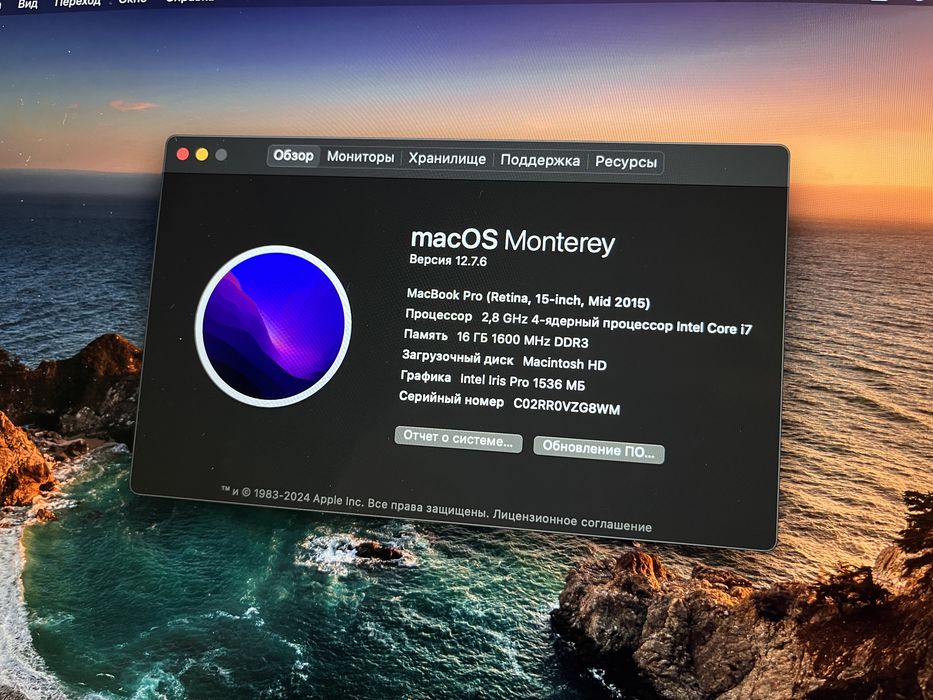
Task: Close the About This Mac window
Action: click(x=183, y=154)
